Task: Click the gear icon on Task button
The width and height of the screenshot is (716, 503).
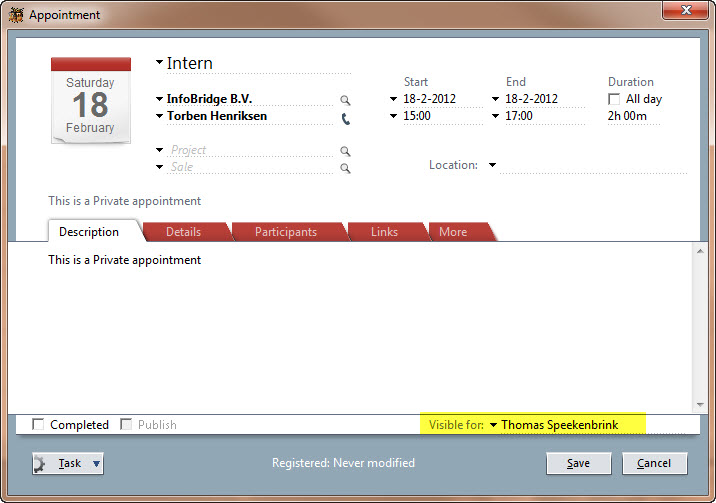Action: (40, 464)
